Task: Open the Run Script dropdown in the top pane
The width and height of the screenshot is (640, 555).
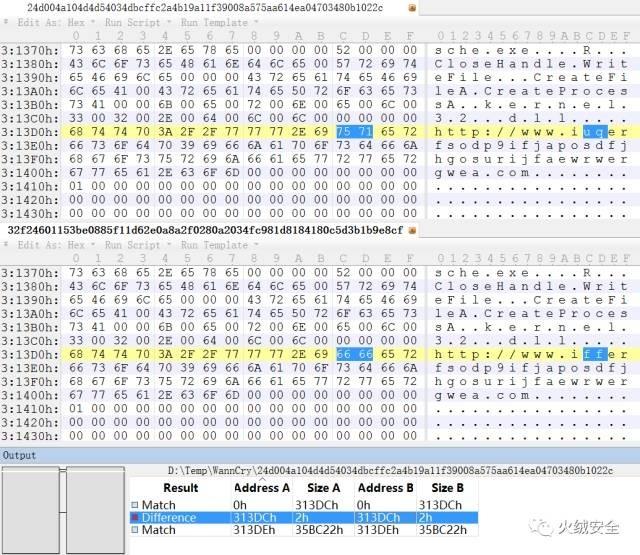Action: tap(137, 22)
